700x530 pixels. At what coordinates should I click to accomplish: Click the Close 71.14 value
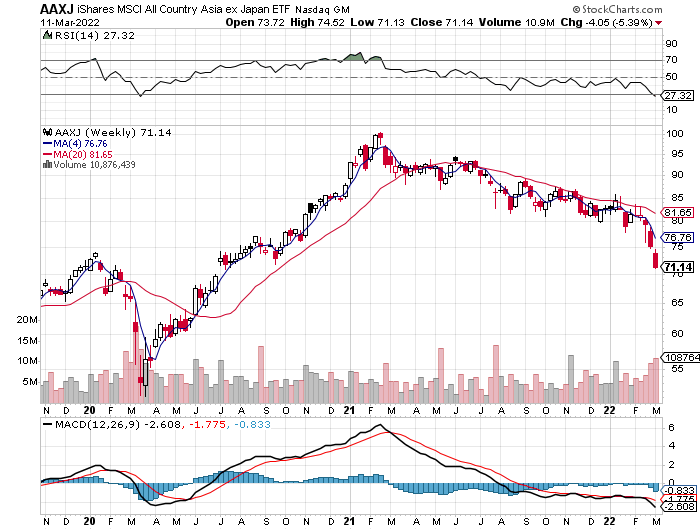tap(441, 22)
